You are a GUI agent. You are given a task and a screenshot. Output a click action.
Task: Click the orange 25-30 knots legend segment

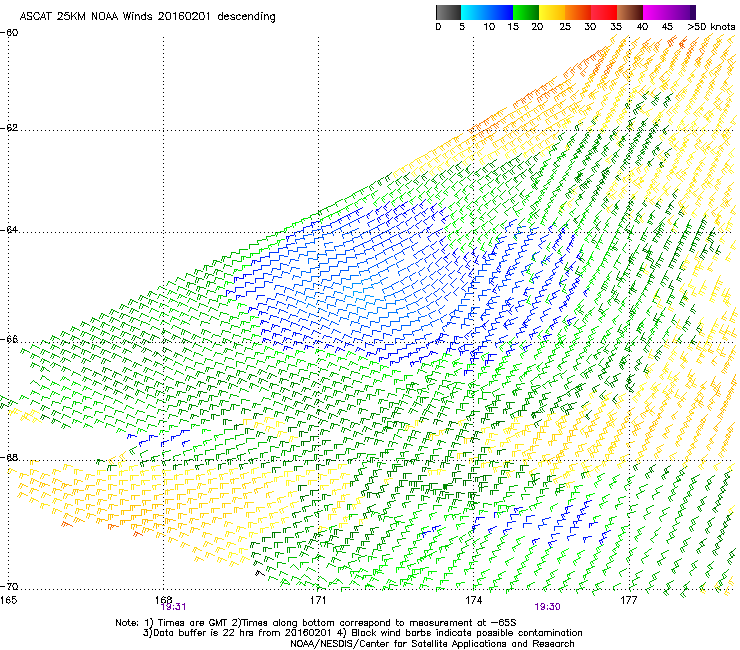click(x=578, y=12)
